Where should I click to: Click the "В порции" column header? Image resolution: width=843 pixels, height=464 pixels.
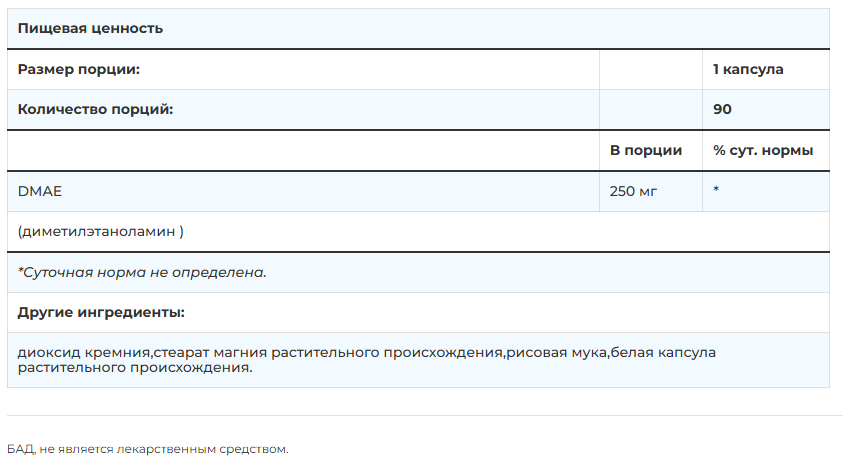(x=646, y=150)
